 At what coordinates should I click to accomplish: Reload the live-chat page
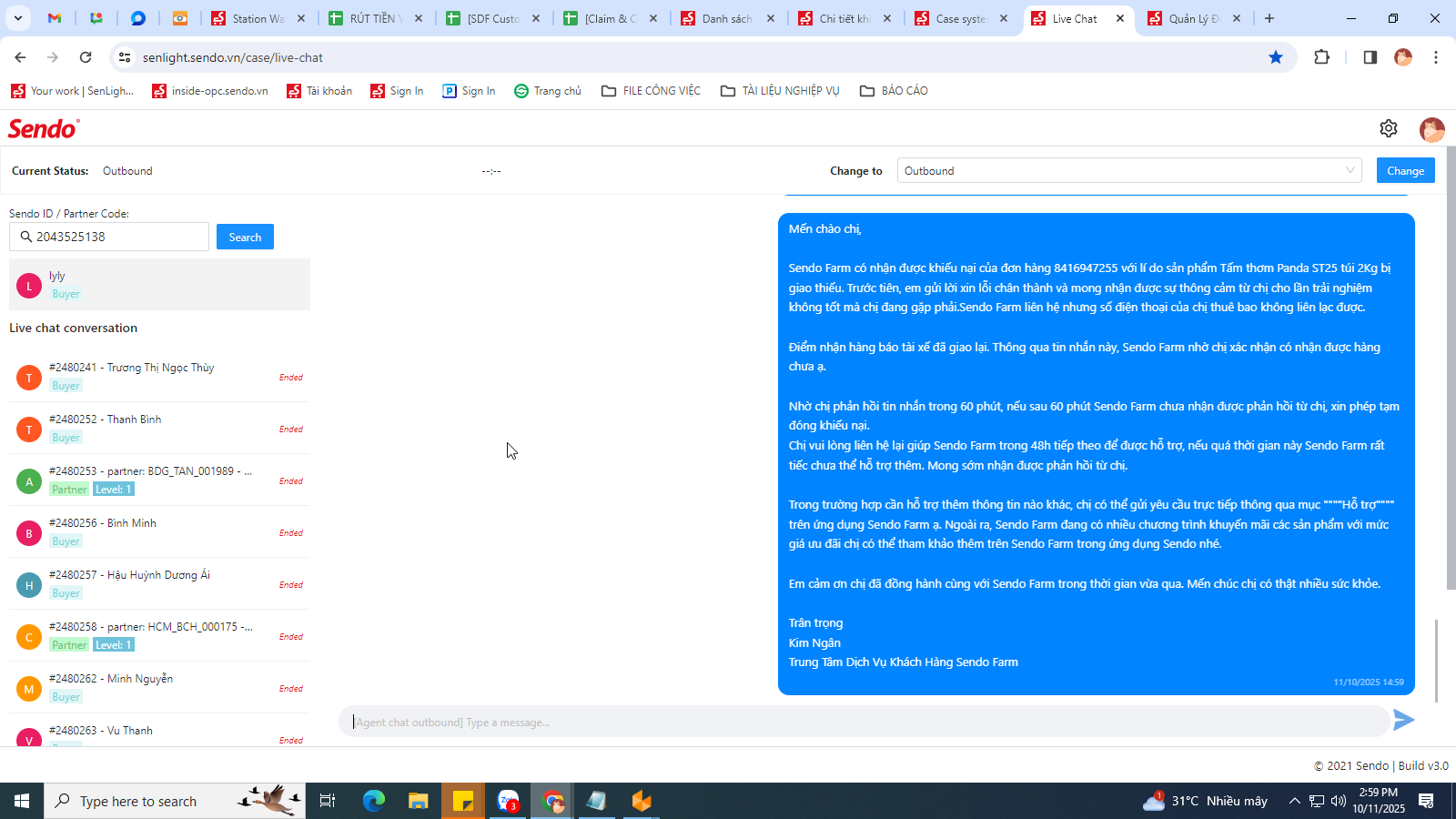point(86,57)
